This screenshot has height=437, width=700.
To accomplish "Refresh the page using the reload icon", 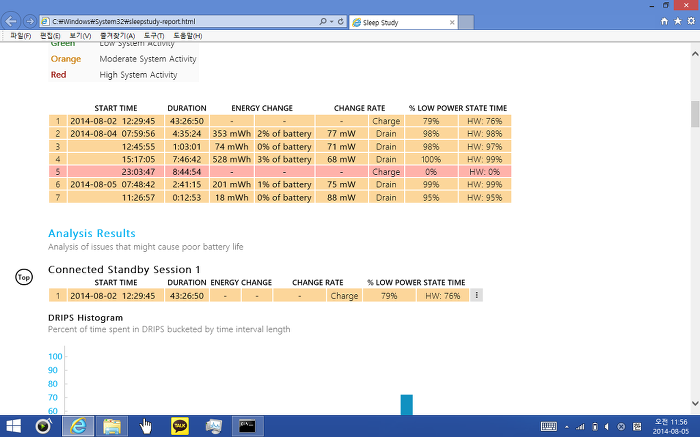I will pyautogui.click(x=342, y=20).
